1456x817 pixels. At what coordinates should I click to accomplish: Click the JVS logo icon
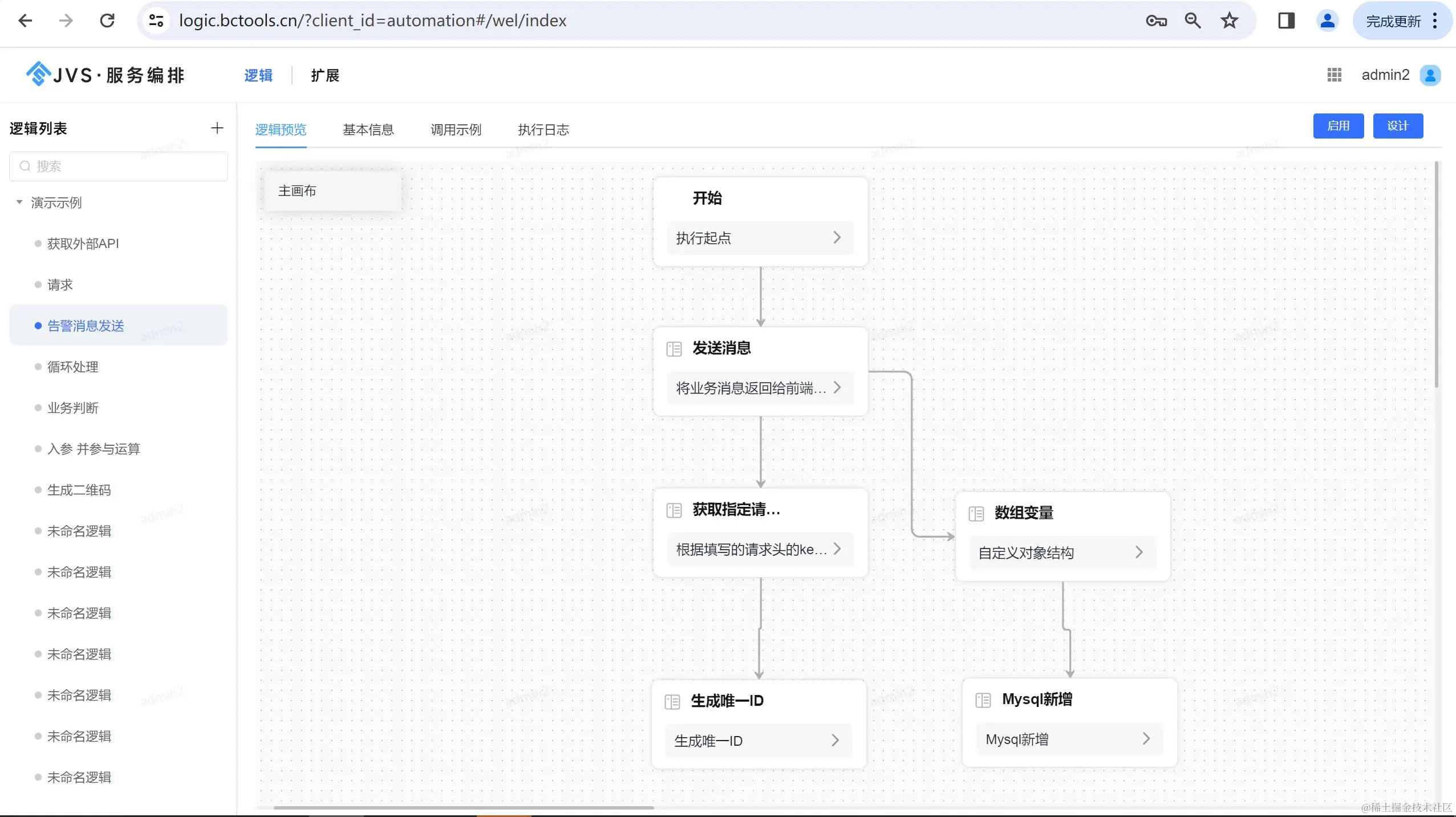39,74
